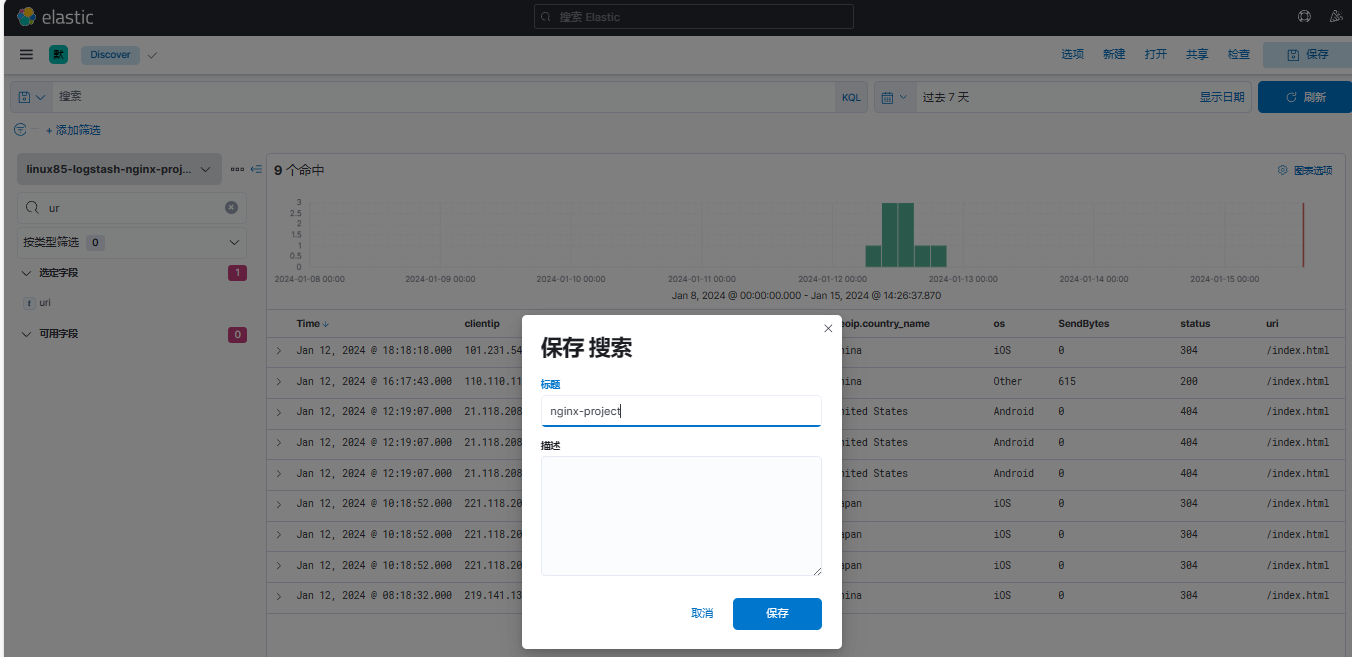Clear the field search text
The width and height of the screenshot is (1352, 657).
[231, 208]
